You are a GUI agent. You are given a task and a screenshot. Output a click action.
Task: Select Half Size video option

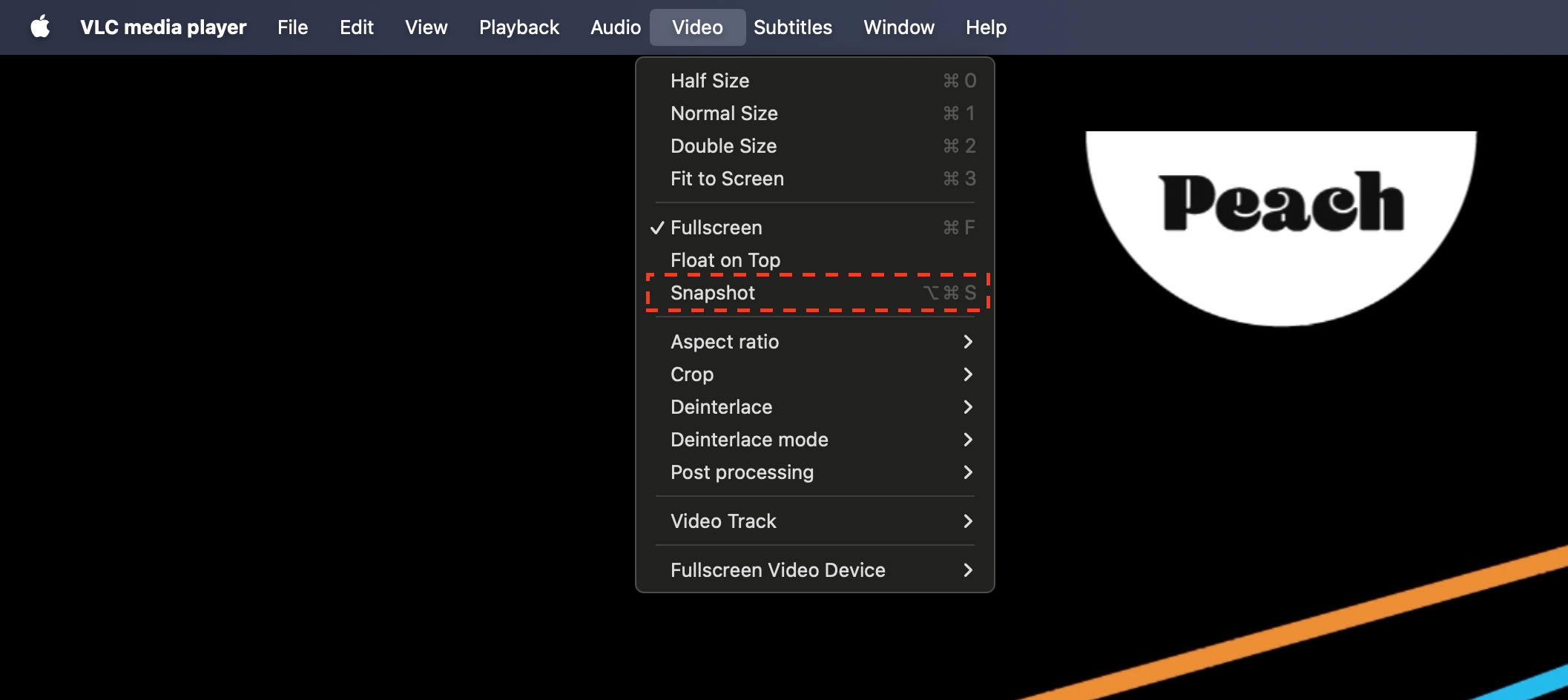pos(710,81)
